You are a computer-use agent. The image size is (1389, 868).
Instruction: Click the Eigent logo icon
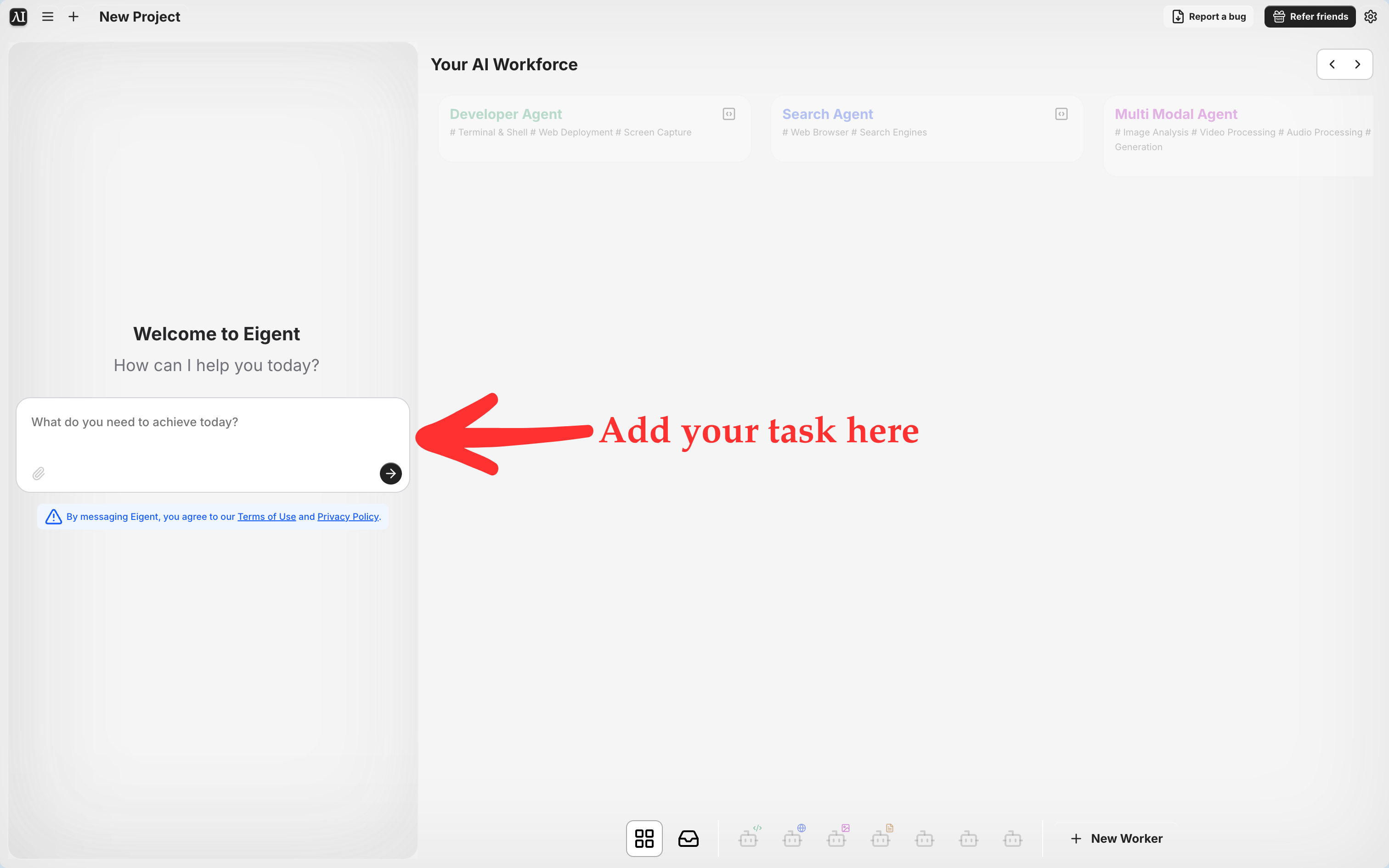[x=18, y=17]
